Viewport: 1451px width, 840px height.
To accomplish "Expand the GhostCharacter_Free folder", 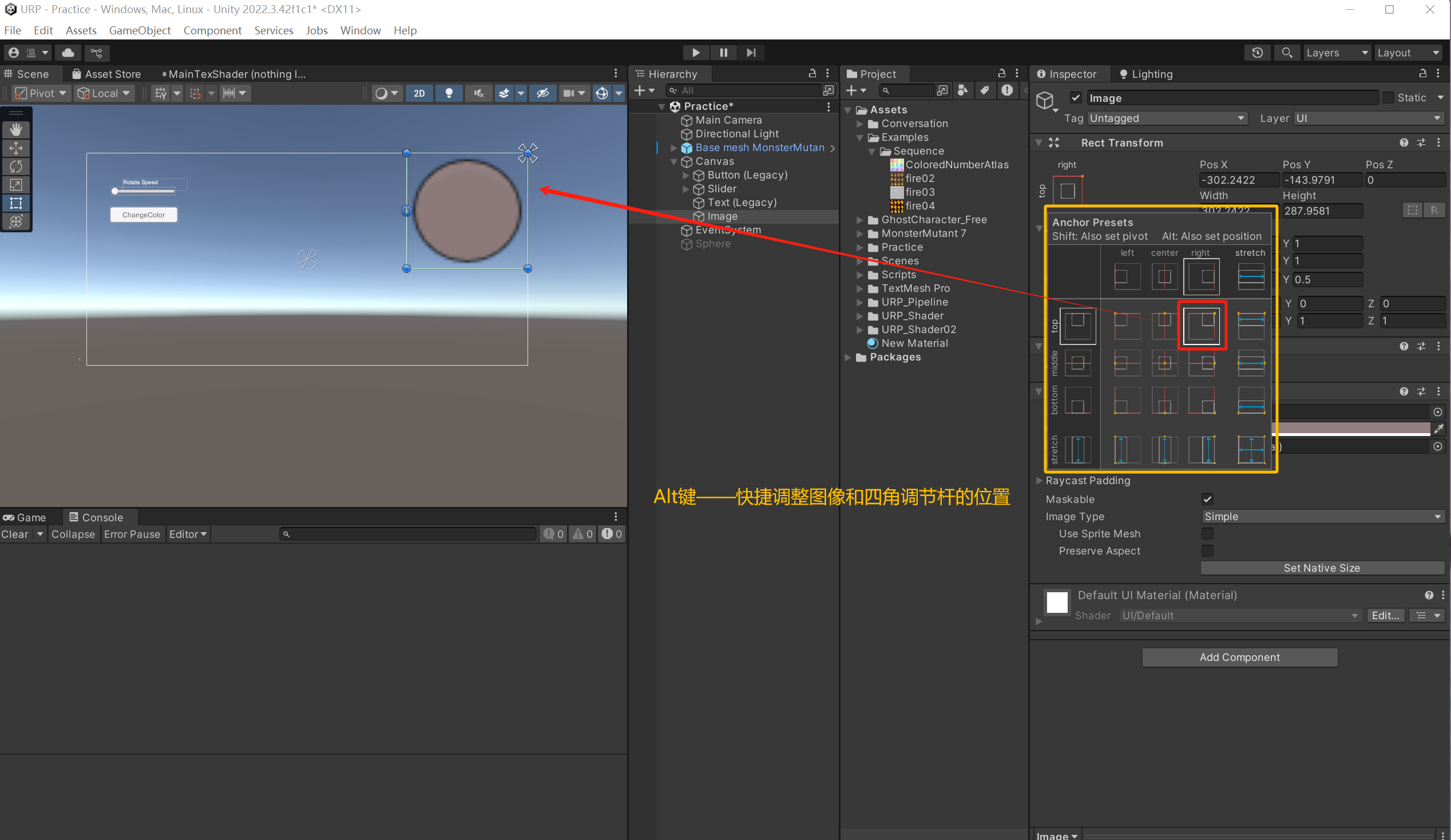I will [x=859, y=220].
